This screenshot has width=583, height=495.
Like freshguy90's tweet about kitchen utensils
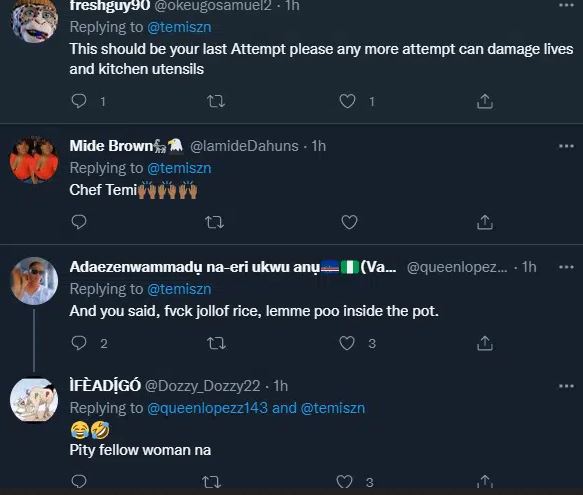tap(347, 101)
